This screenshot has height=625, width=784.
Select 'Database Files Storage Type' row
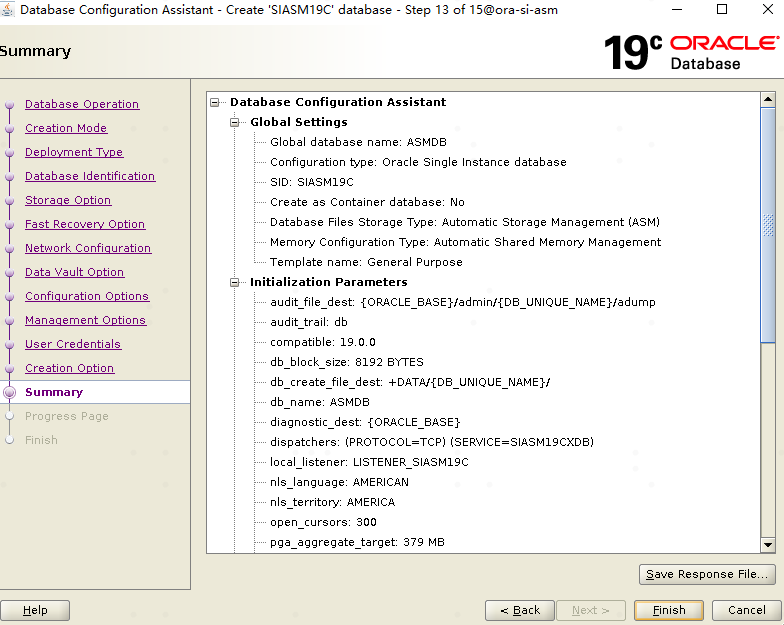coord(464,222)
